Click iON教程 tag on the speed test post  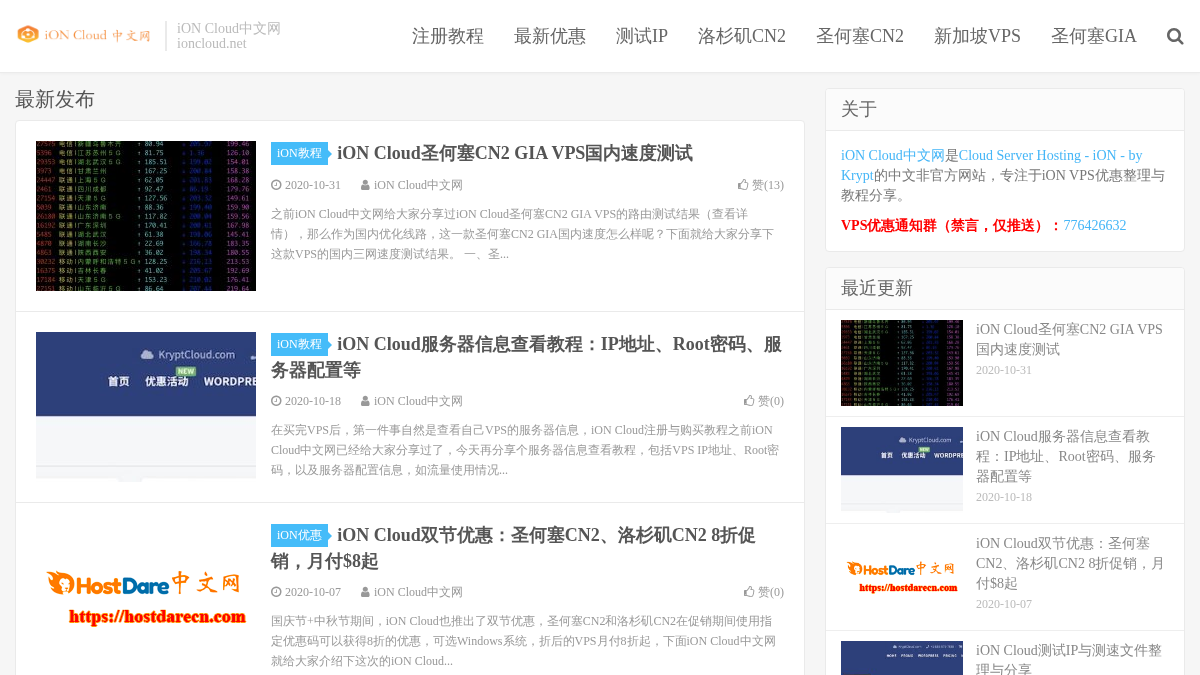tap(299, 153)
